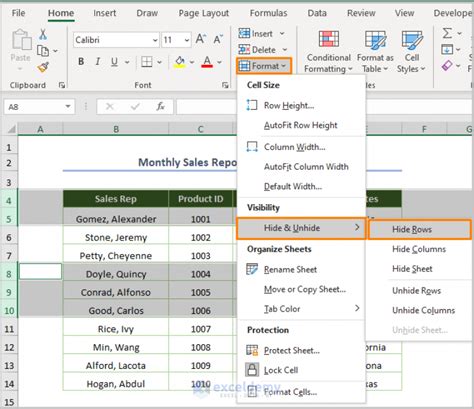Click the Insert Function fx icon
This screenshot has width=474, height=409.
160,107
